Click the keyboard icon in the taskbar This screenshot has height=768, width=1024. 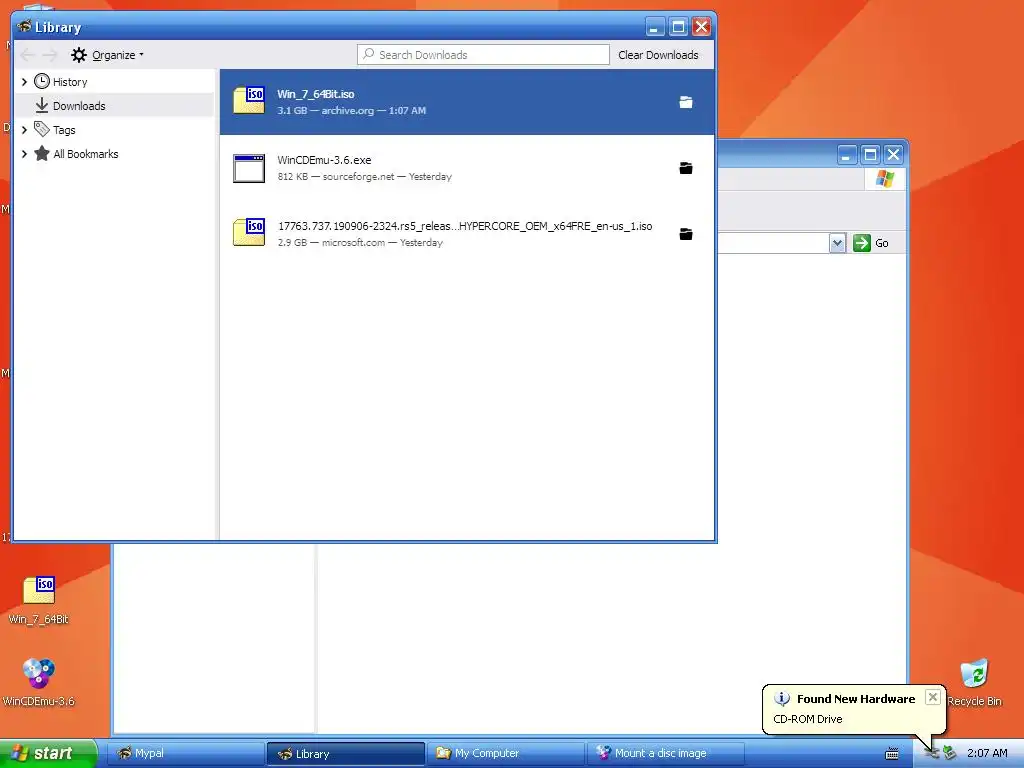pyautogui.click(x=891, y=754)
